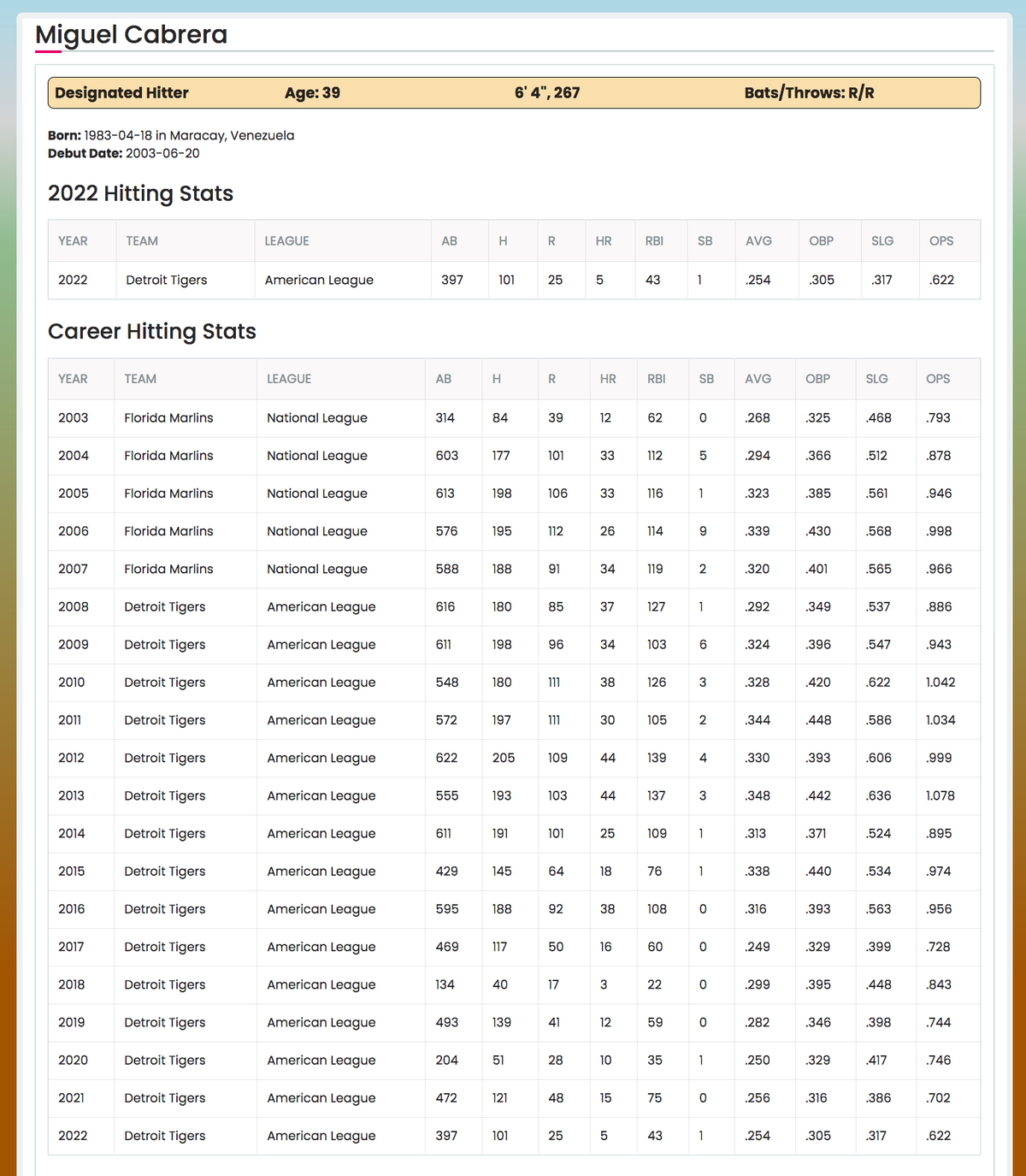
Task: Click the Bats/Throws: R/R label
Action: click(809, 93)
